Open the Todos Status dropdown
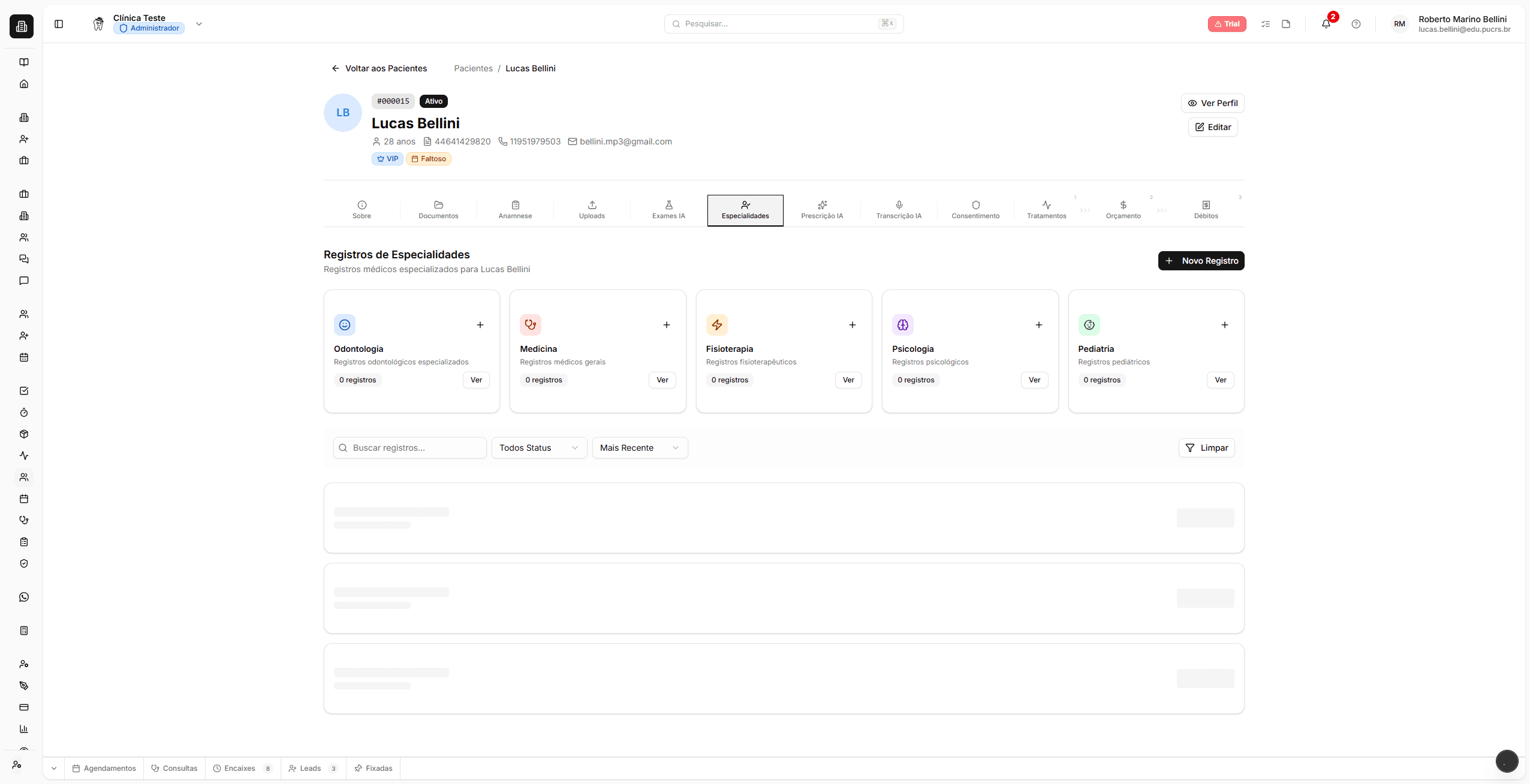 point(538,448)
